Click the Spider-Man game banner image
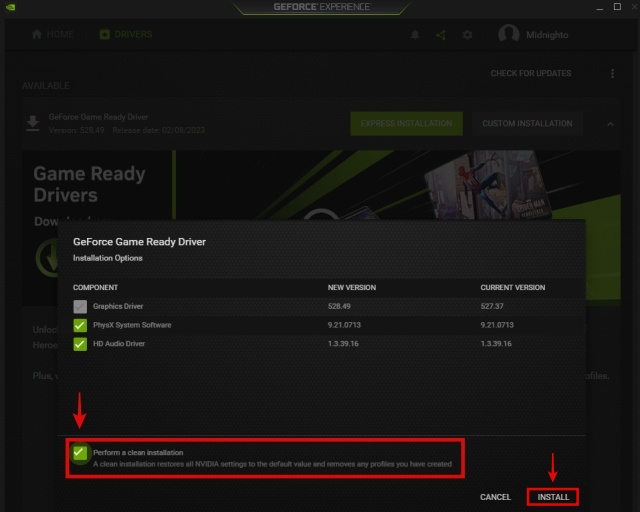The width and height of the screenshot is (640, 512). pyautogui.click(x=488, y=185)
